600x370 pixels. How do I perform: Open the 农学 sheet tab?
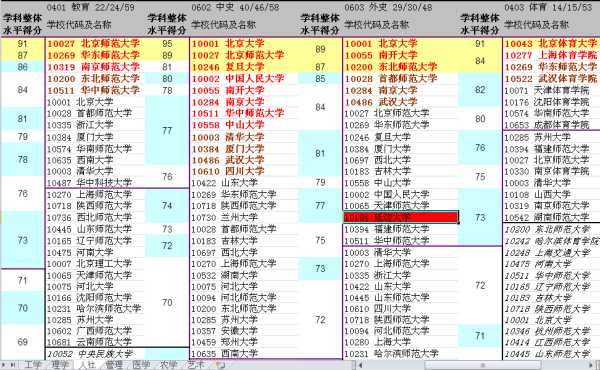169,365
